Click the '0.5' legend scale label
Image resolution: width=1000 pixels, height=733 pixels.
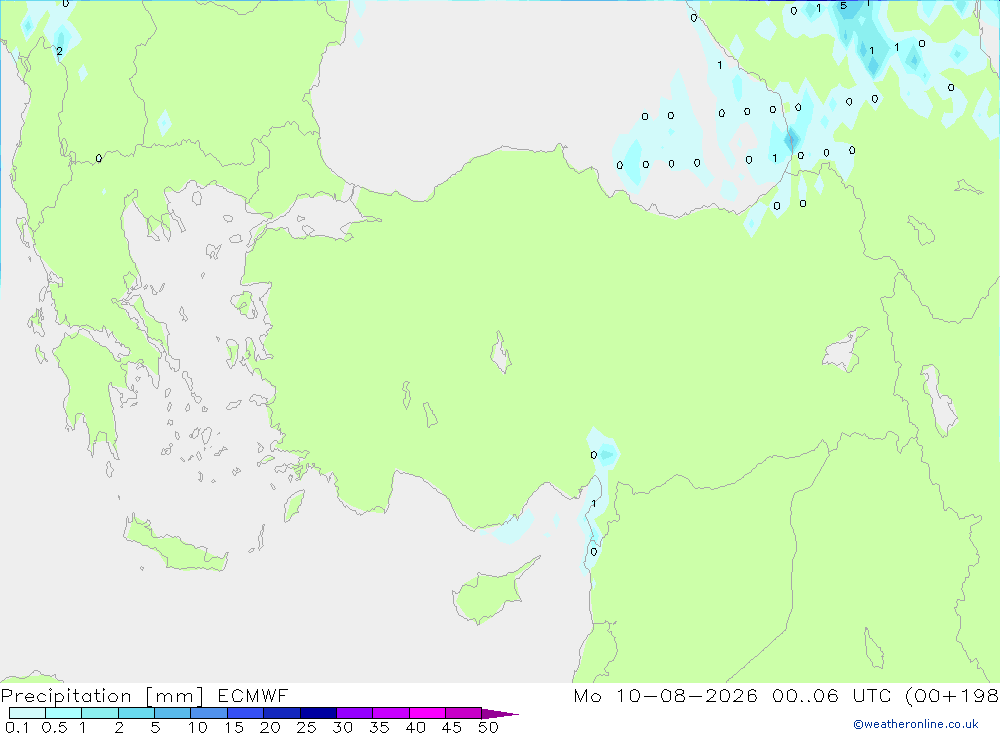point(54,727)
